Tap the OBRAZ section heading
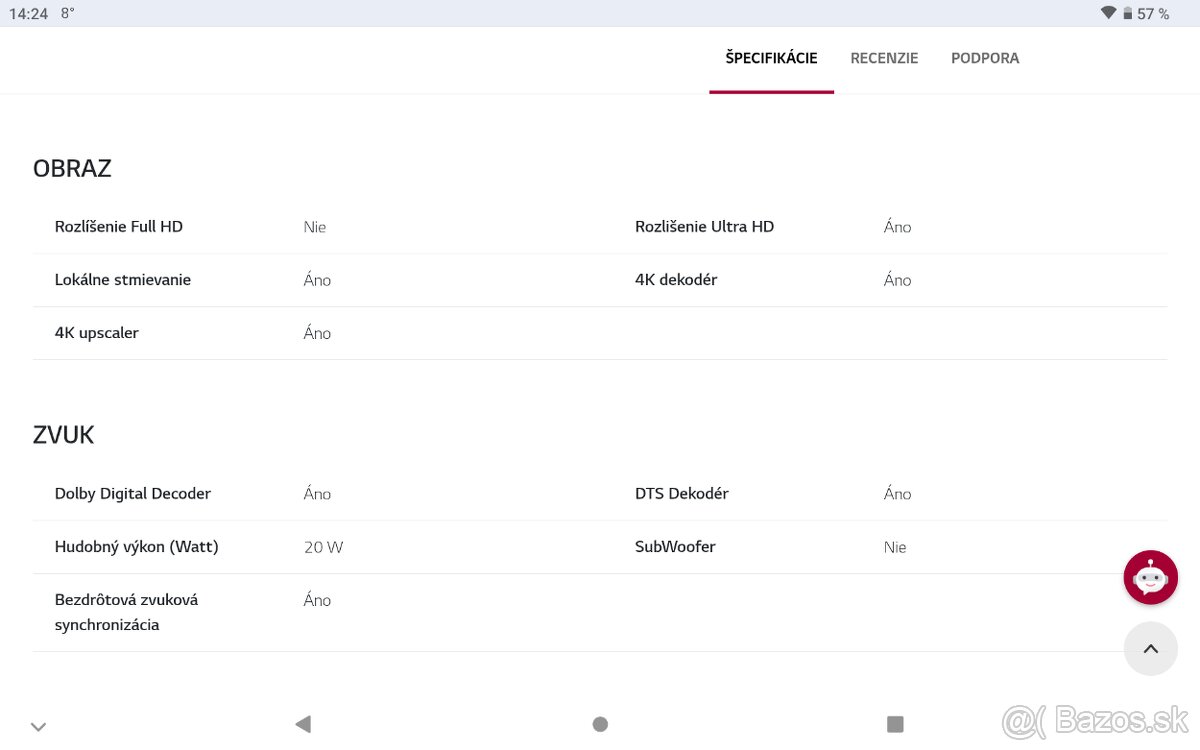1200x750 pixels. pyautogui.click(x=72, y=168)
